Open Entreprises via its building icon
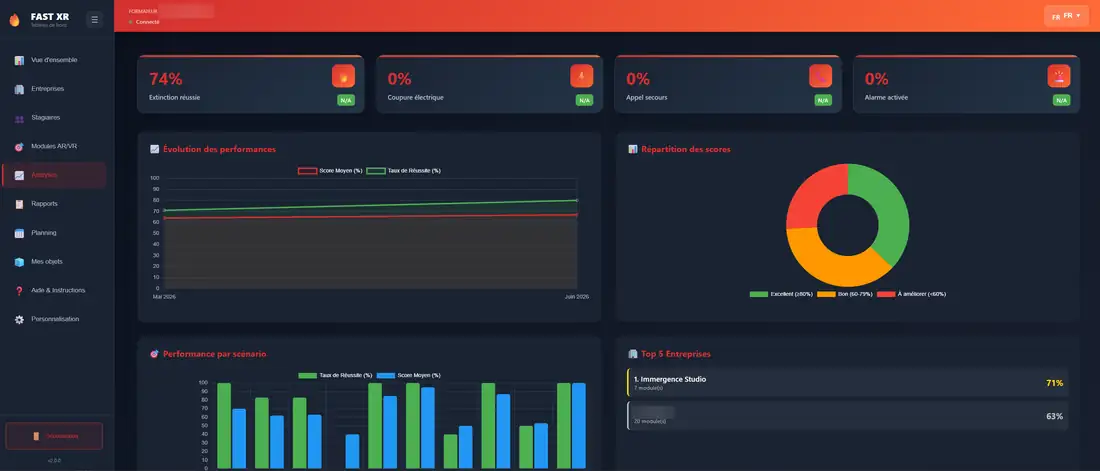Viewport: 1100px width, 471px height. point(19,89)
